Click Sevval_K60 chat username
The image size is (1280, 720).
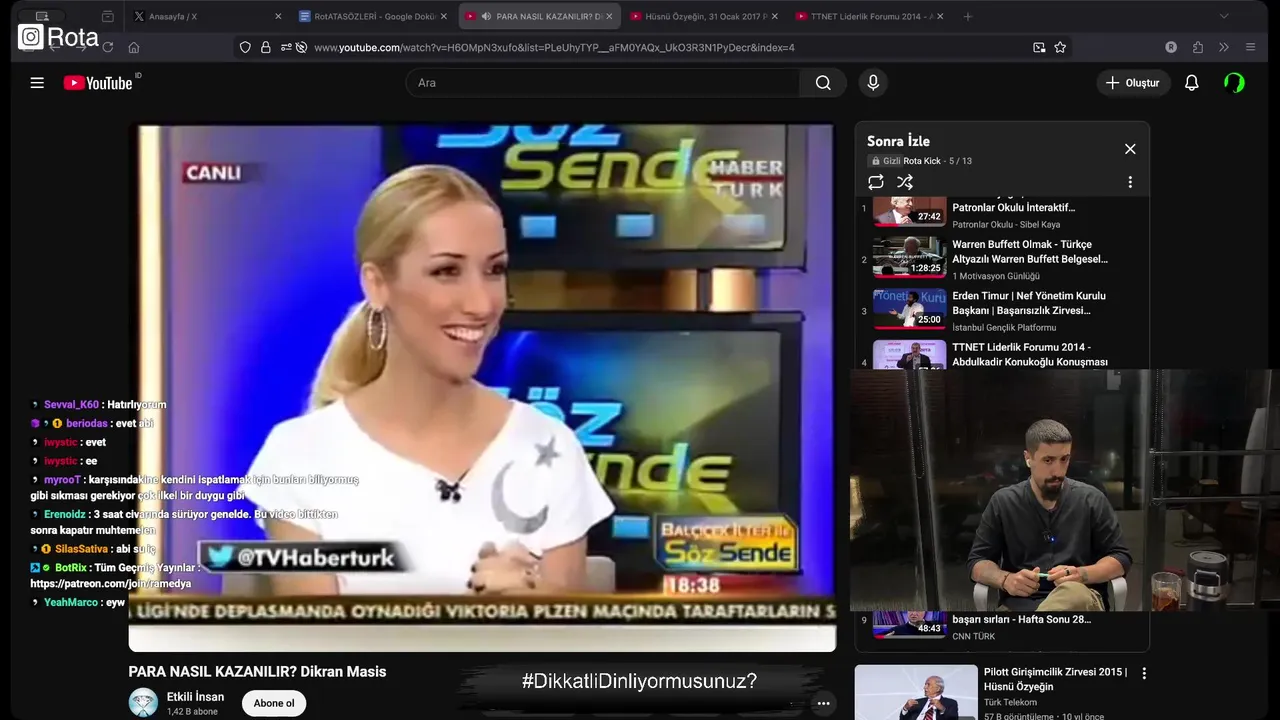click(x=71, y=405)
